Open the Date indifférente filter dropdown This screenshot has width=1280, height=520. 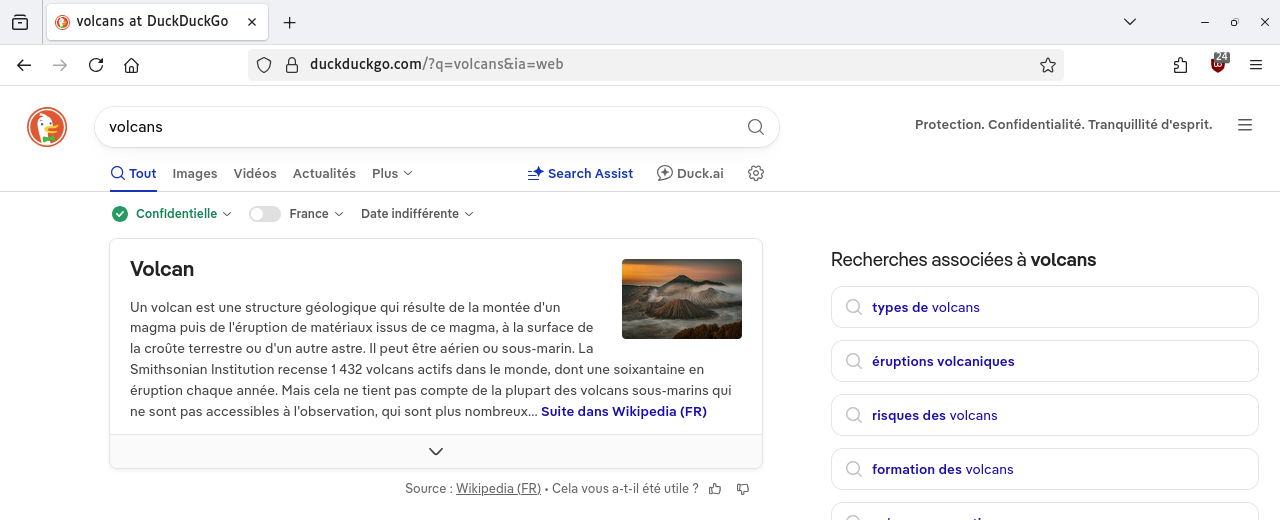[x=417, y=214]
